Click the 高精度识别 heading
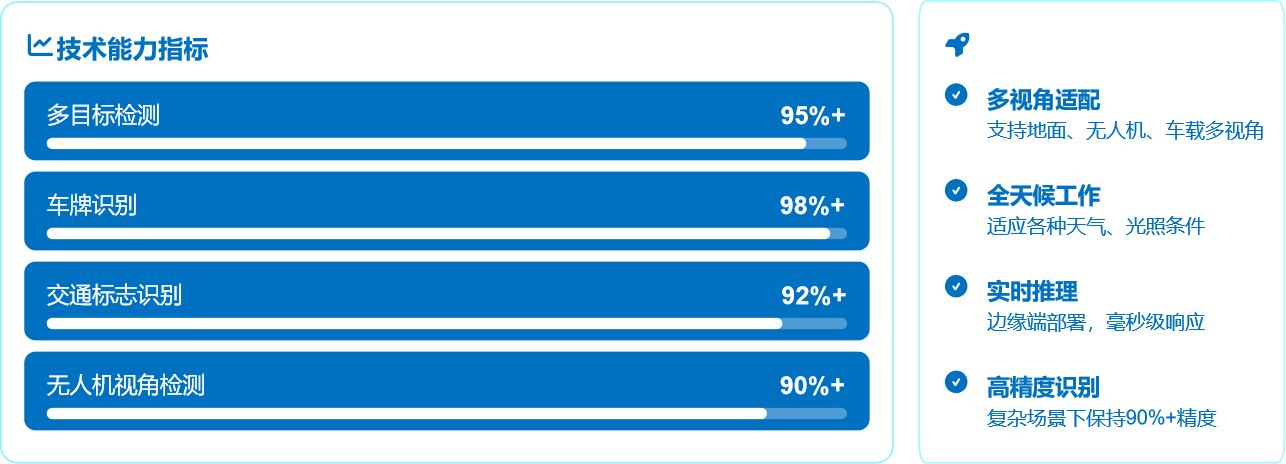Screen dimensions: 1286x464 1043,388
